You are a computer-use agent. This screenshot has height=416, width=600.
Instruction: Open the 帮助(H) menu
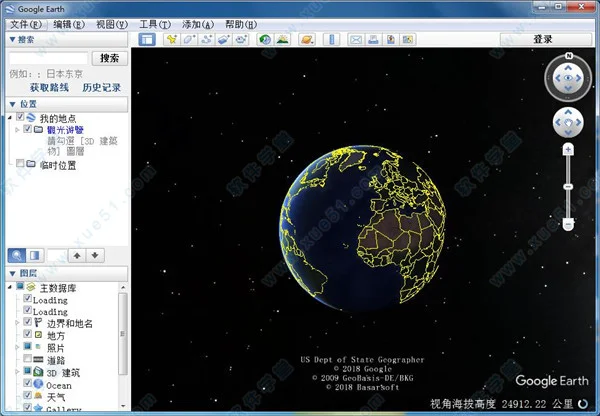click(241, 24)
